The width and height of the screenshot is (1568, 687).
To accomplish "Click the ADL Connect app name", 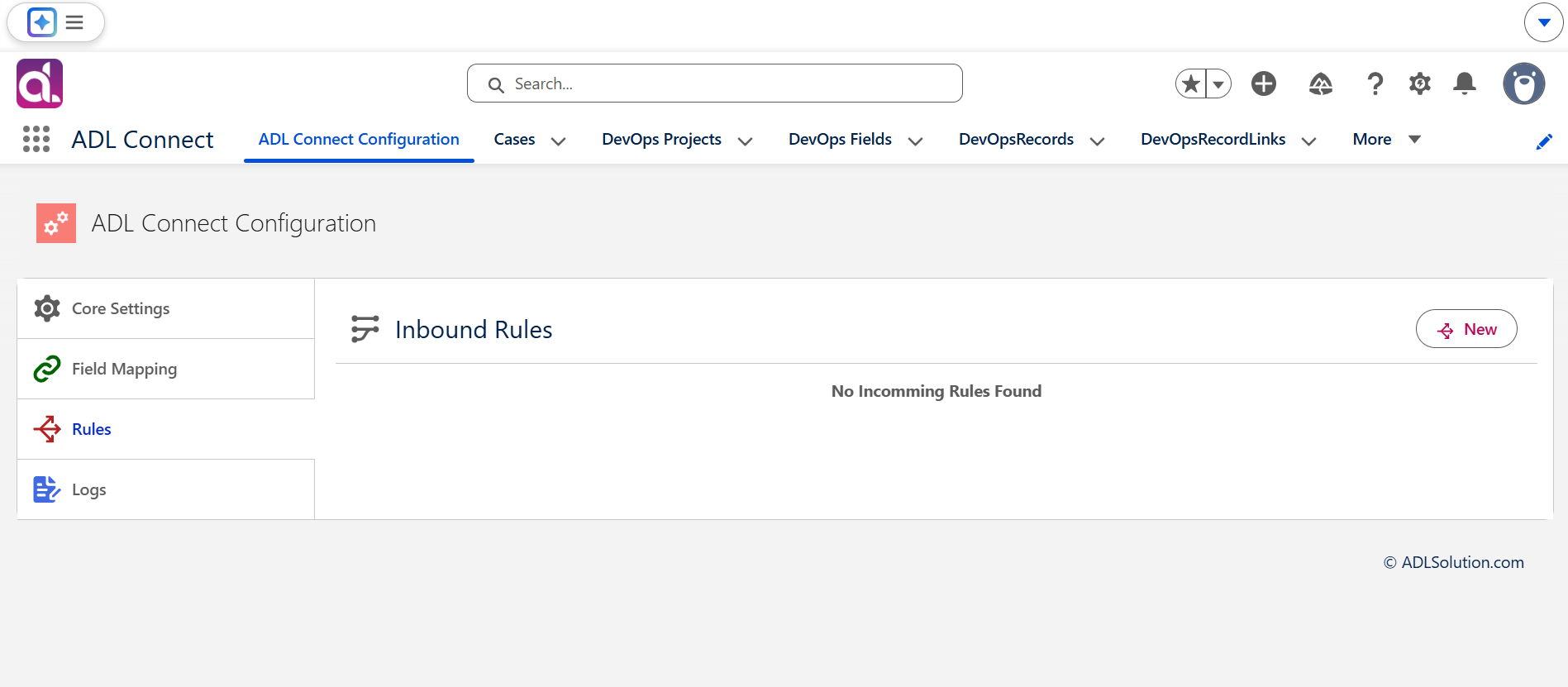I will 142,139.
